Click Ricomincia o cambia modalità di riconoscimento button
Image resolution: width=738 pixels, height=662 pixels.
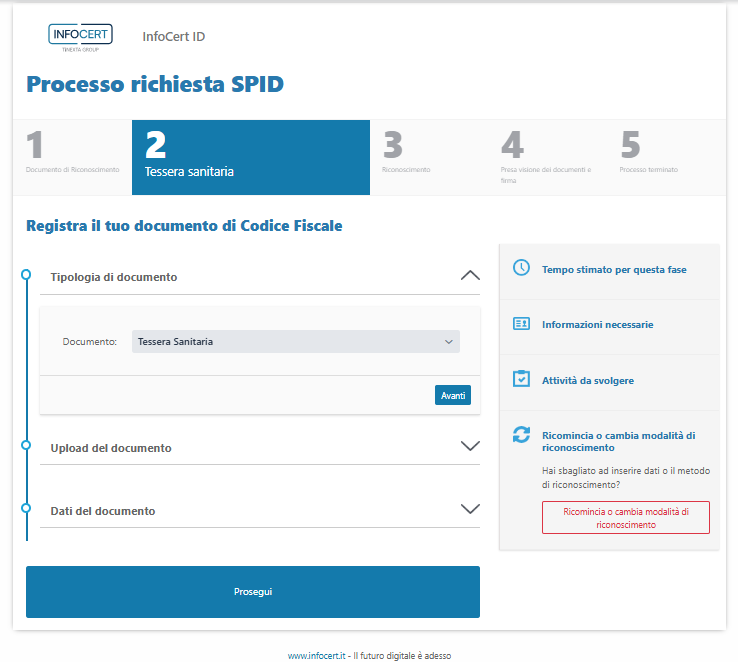point(625,517)
